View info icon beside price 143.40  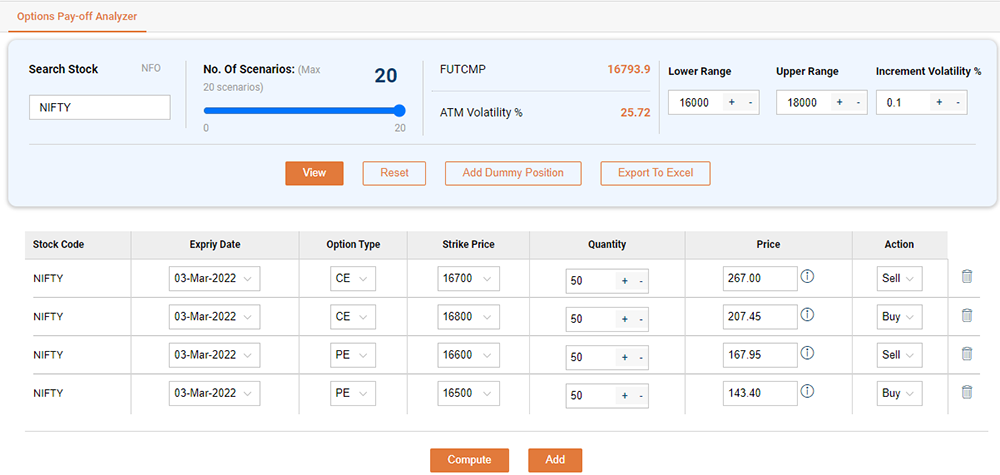click(x=807, y=391)
